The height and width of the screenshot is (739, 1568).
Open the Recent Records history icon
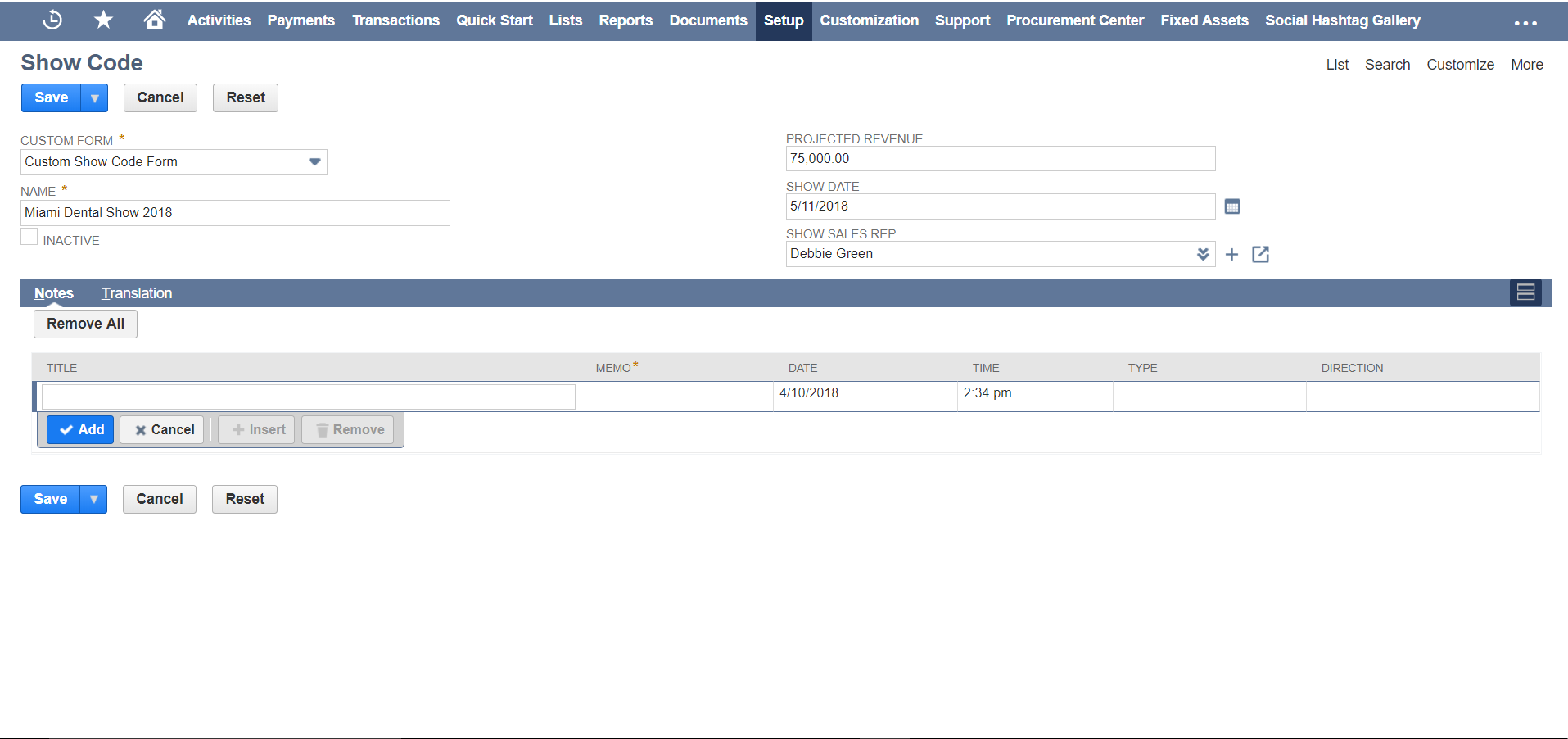point(52,20)
